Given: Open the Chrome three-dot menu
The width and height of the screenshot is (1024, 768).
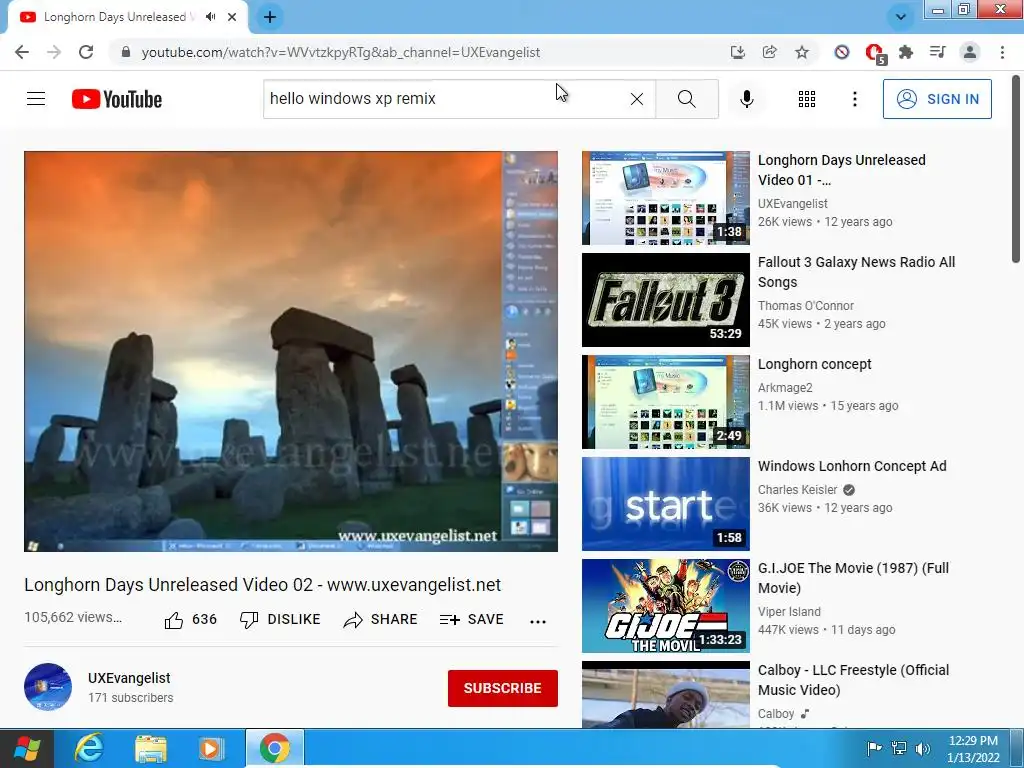Looking at the screenshot, I should pos(1002,52).
